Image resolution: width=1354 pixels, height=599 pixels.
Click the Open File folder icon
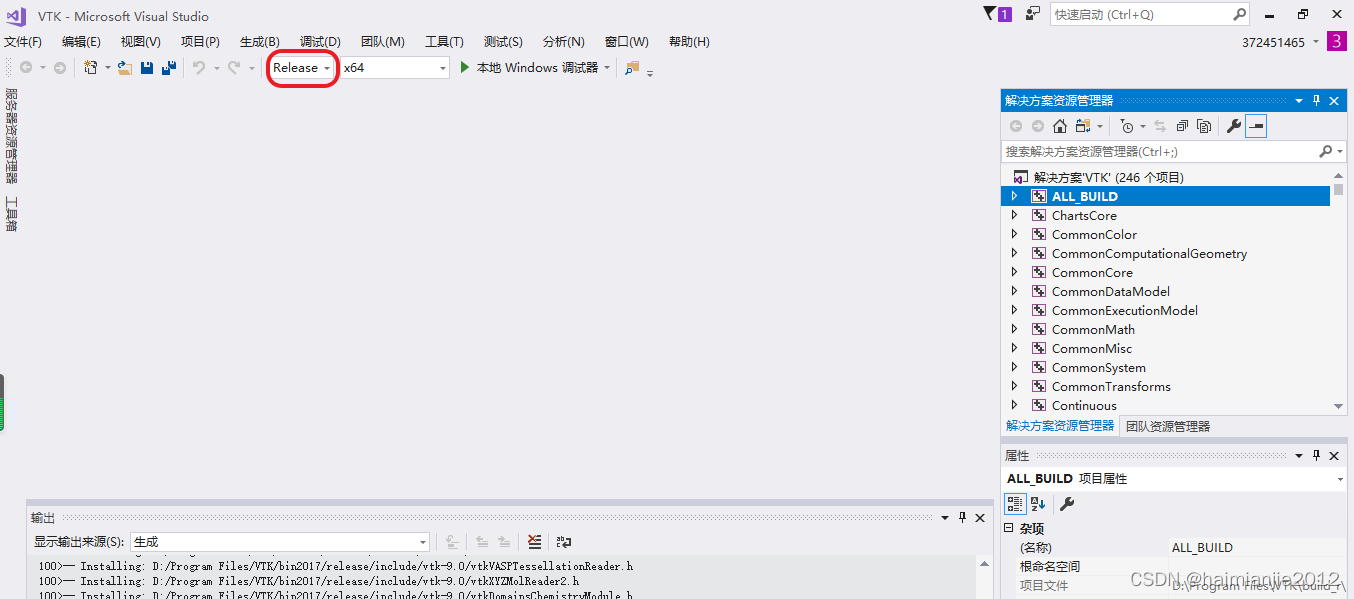(x=125, y=68)
